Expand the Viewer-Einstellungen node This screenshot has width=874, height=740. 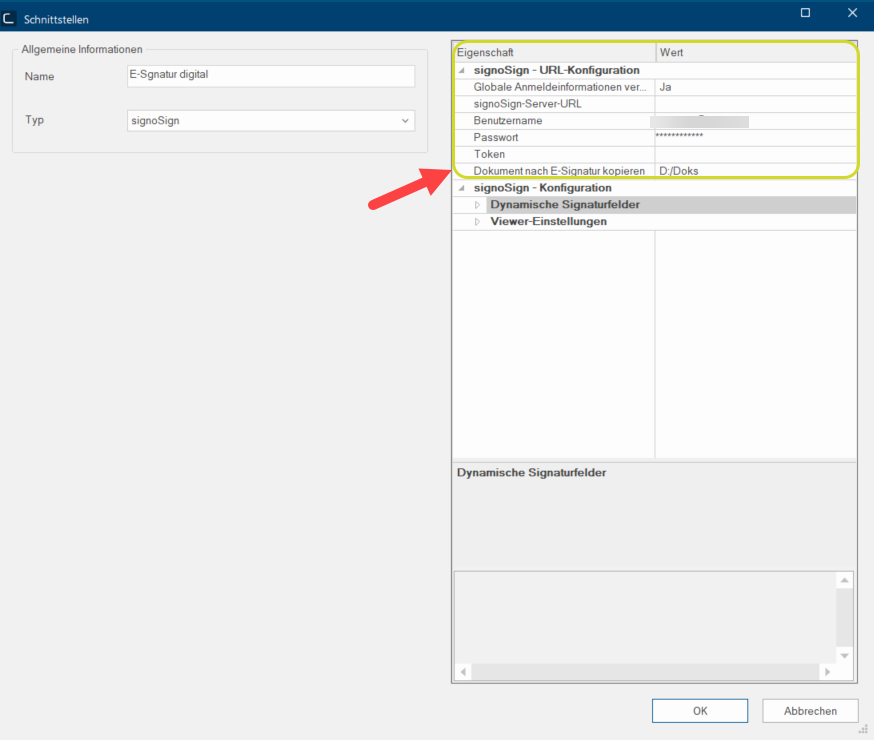click(477, 222)
